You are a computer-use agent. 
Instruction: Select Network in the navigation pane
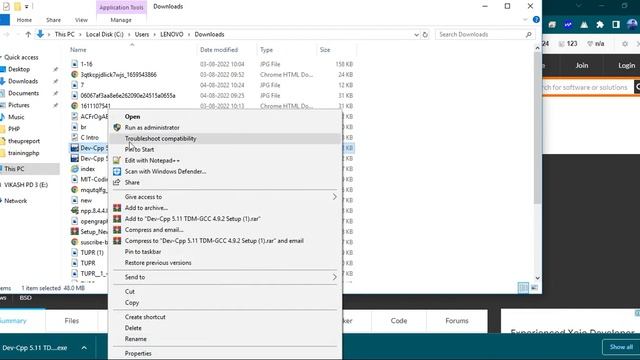coord(16,201)
